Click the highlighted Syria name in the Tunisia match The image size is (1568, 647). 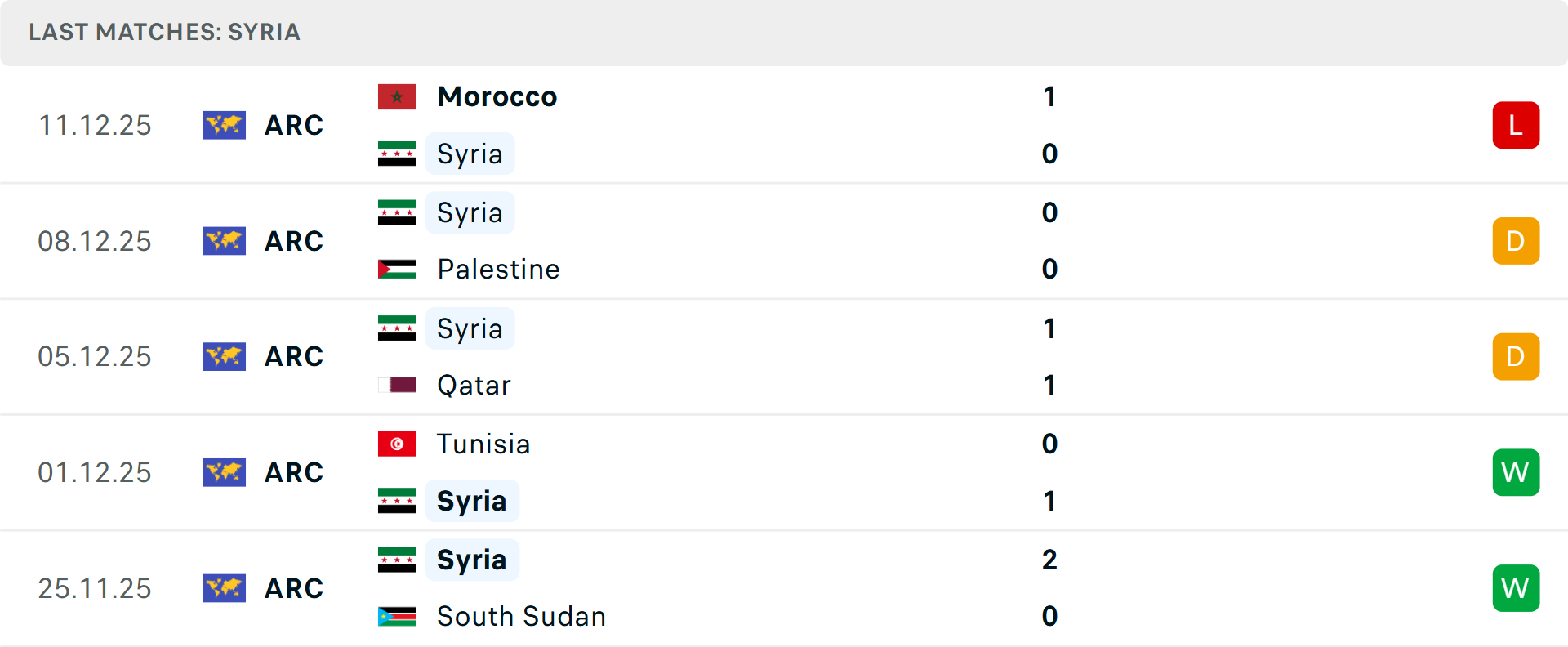[x=472, y=501]
